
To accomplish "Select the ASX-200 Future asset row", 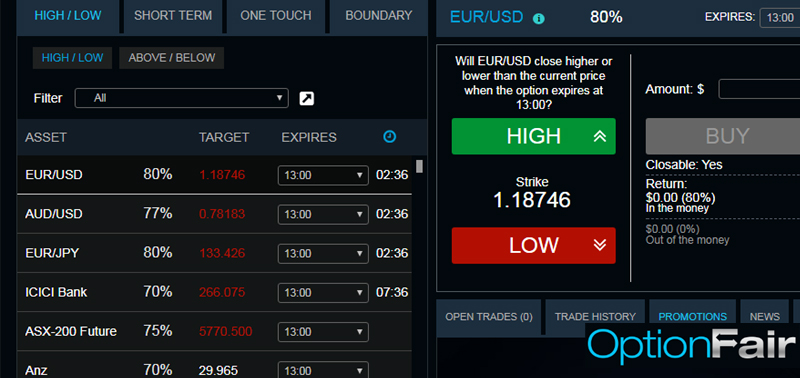I will 214,332.
